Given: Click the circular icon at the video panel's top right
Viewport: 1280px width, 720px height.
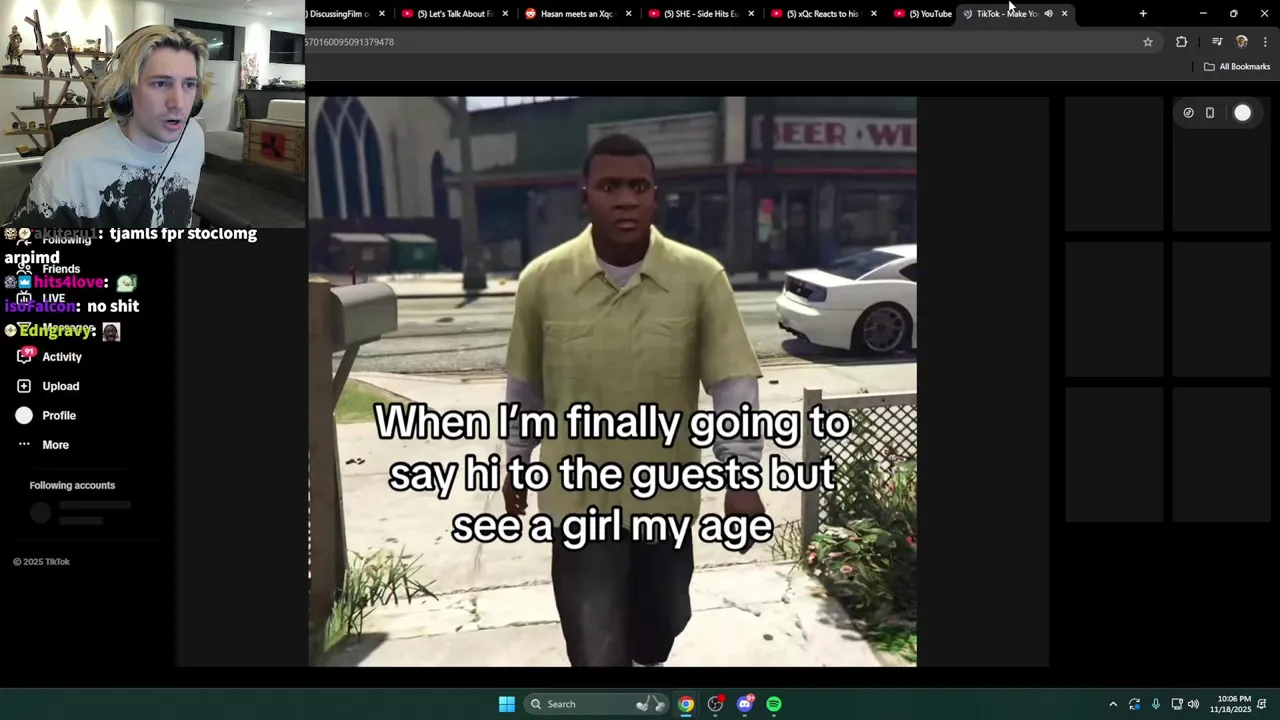Looking at the screenshot, I should coord(1188,113).
